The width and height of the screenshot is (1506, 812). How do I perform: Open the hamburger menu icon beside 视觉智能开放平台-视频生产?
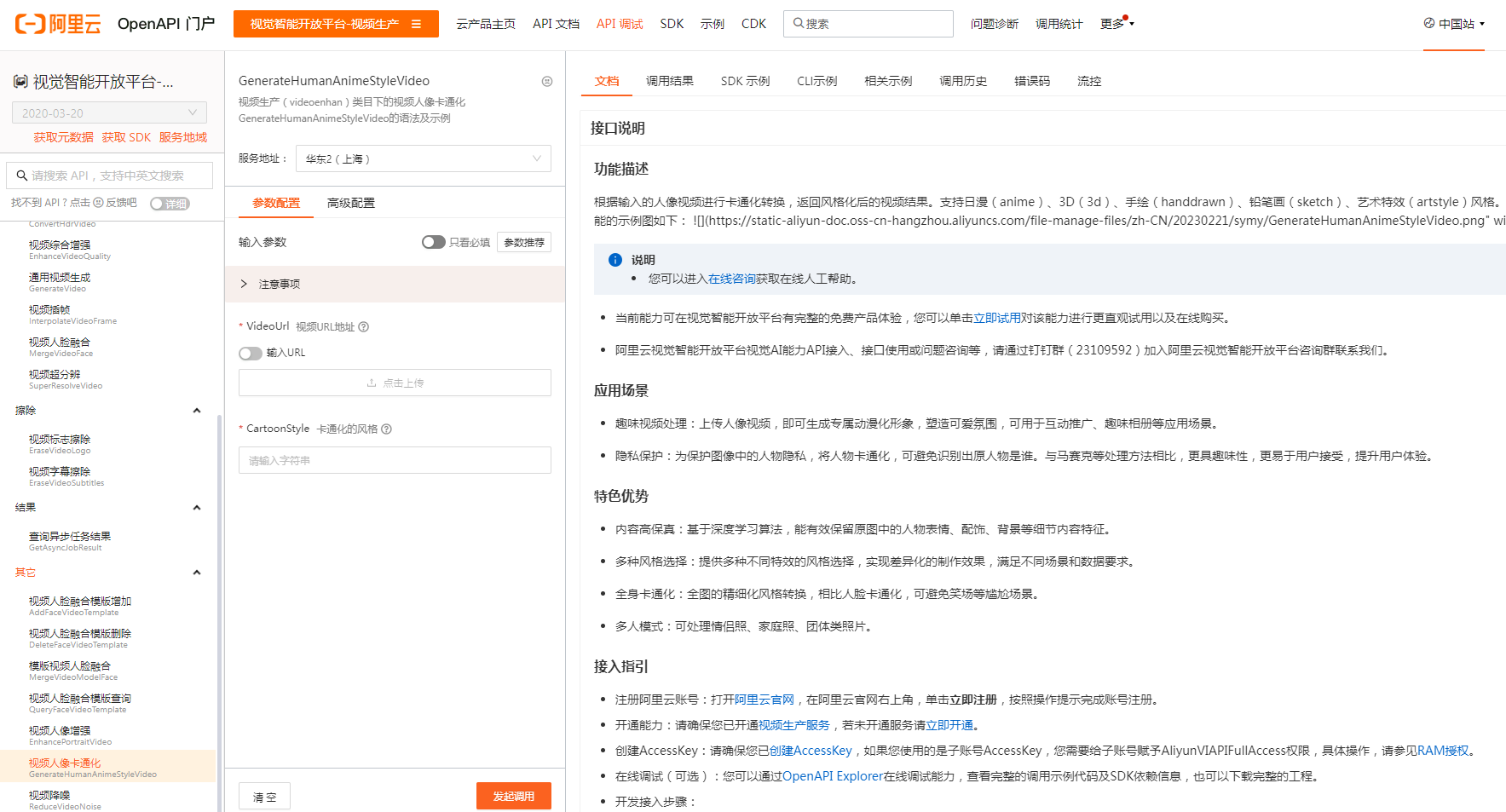pos(416,24)
